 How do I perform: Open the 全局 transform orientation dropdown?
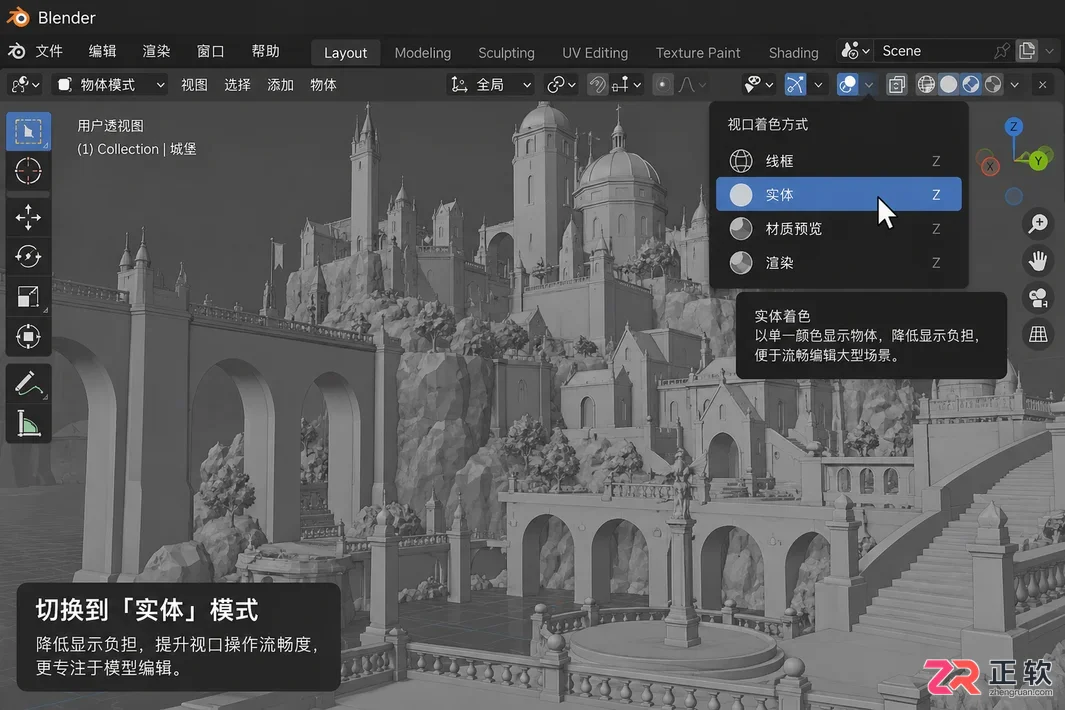coord(490,85)
